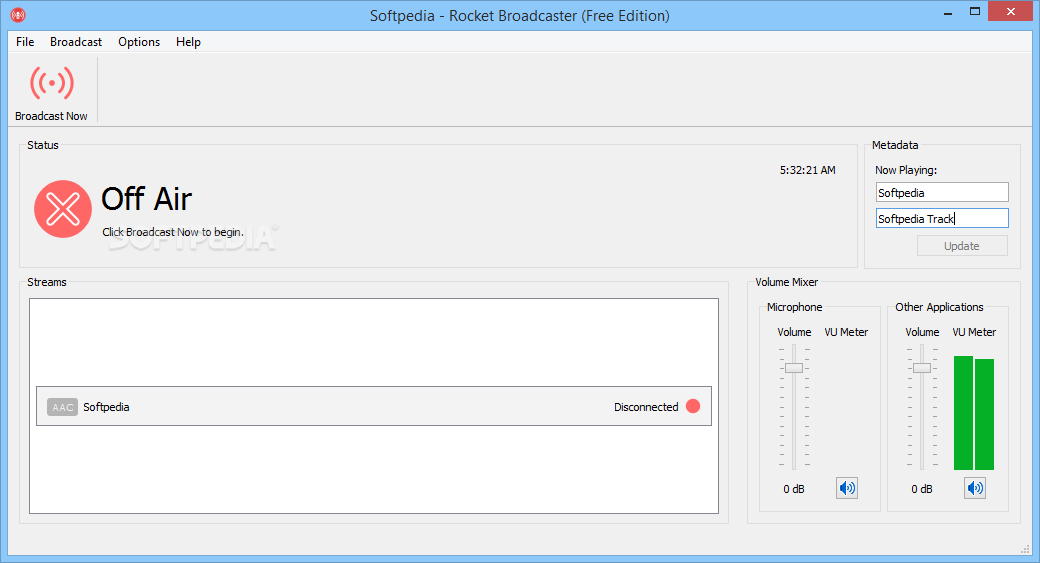Minimize the Rocket Broadcaster window
The height and width of the screenshot is (563, 1040).
[948, 12]
